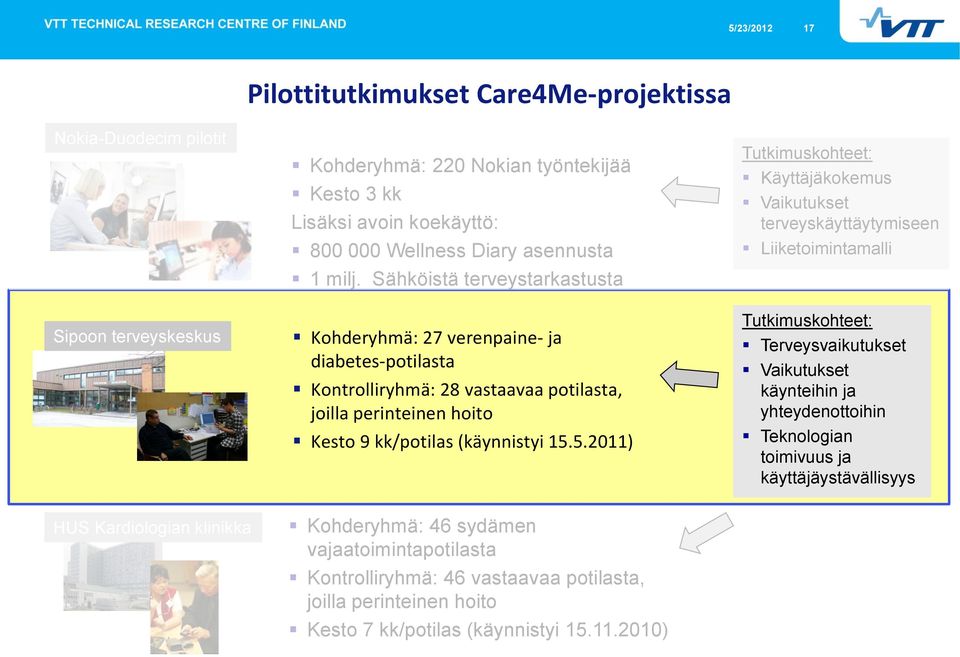This screenshot has width=960, height=657.
Task: Click 800 000 Wellness Diary asennusta text
Action: click(461, 250)
